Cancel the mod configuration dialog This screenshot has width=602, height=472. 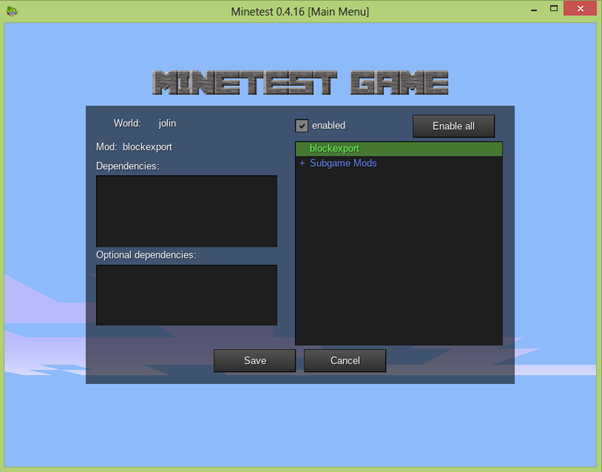(x=345, y=361)
